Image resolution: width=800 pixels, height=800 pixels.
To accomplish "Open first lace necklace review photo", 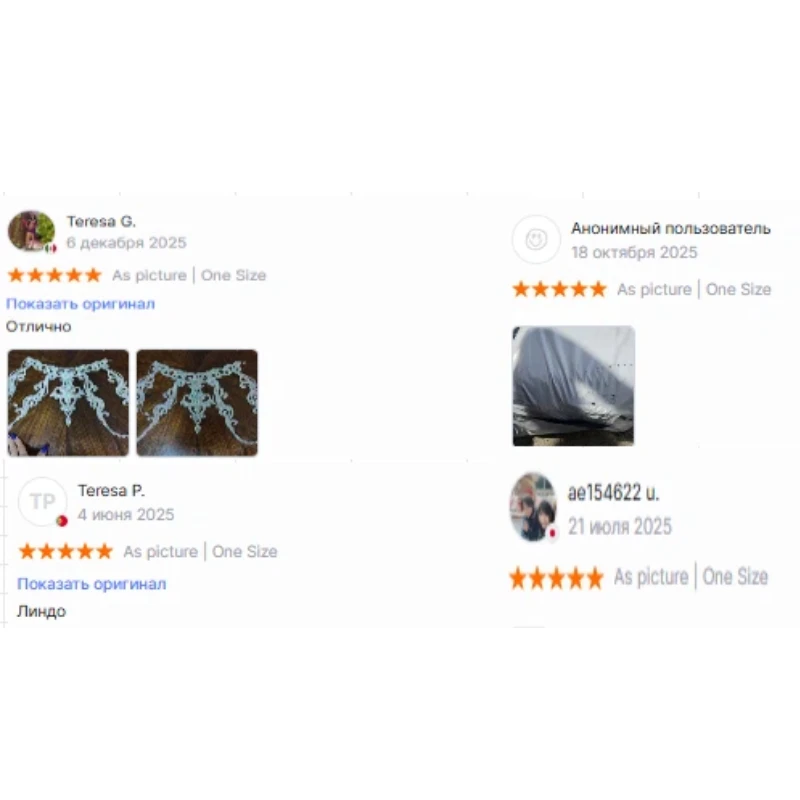I will pyautogui.click(x=68, y=403).
